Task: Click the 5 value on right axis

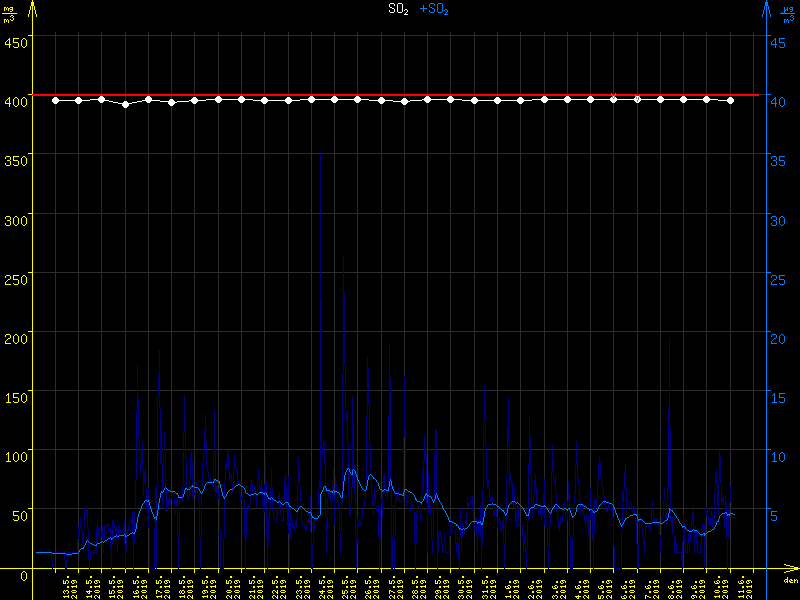Action: pyautogui.click(x=772, y=516)
